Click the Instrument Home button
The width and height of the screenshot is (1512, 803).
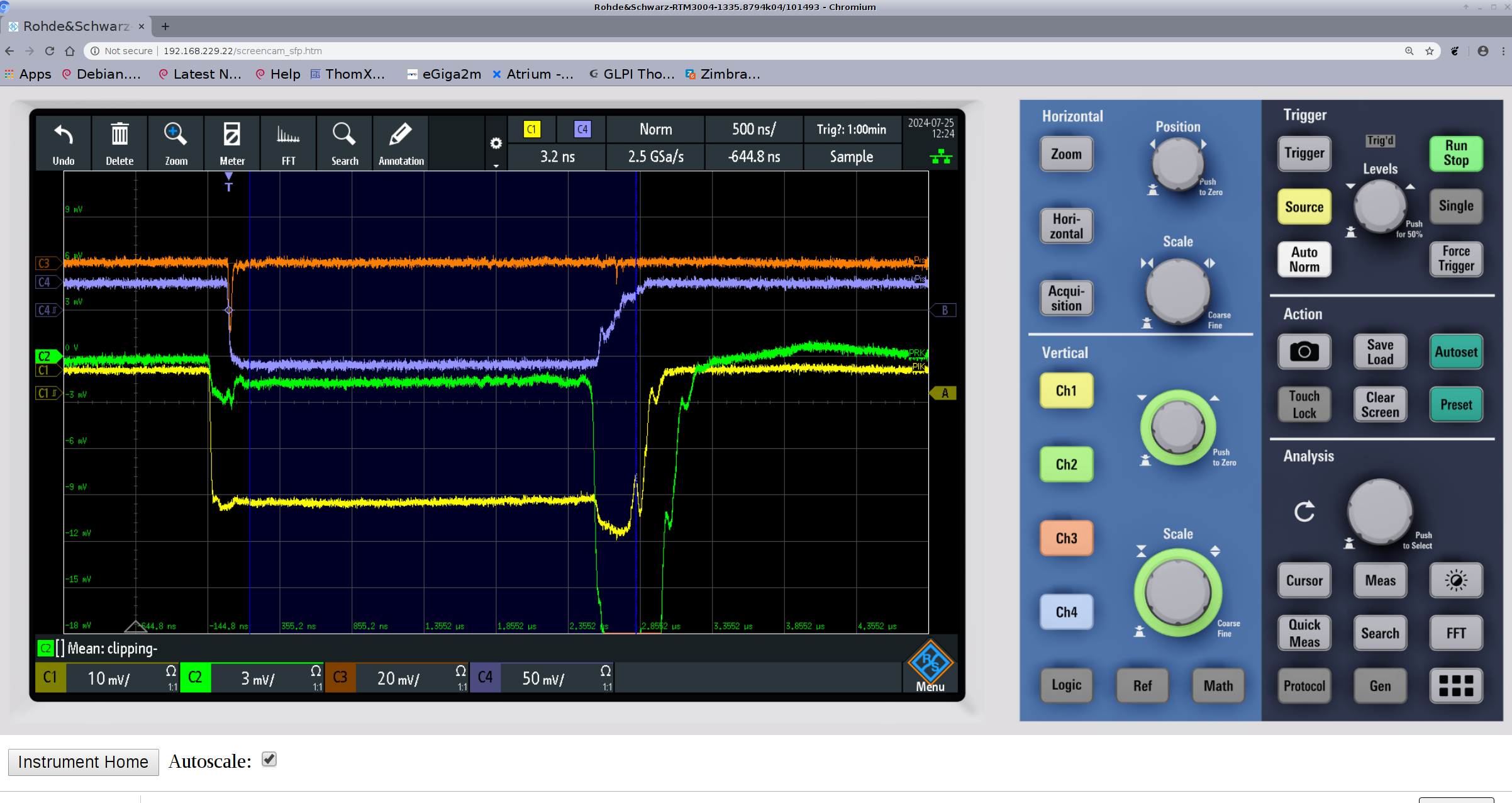pyautogui.click(x=83, y=762)
